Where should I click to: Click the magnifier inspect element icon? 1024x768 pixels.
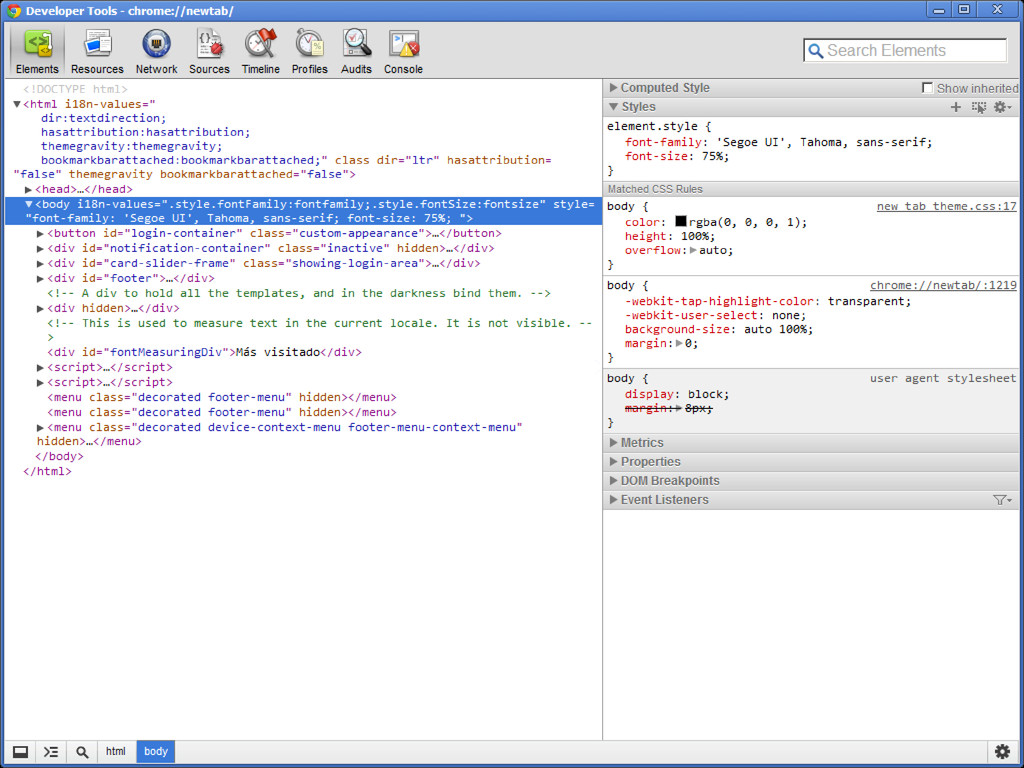(82, 752)
